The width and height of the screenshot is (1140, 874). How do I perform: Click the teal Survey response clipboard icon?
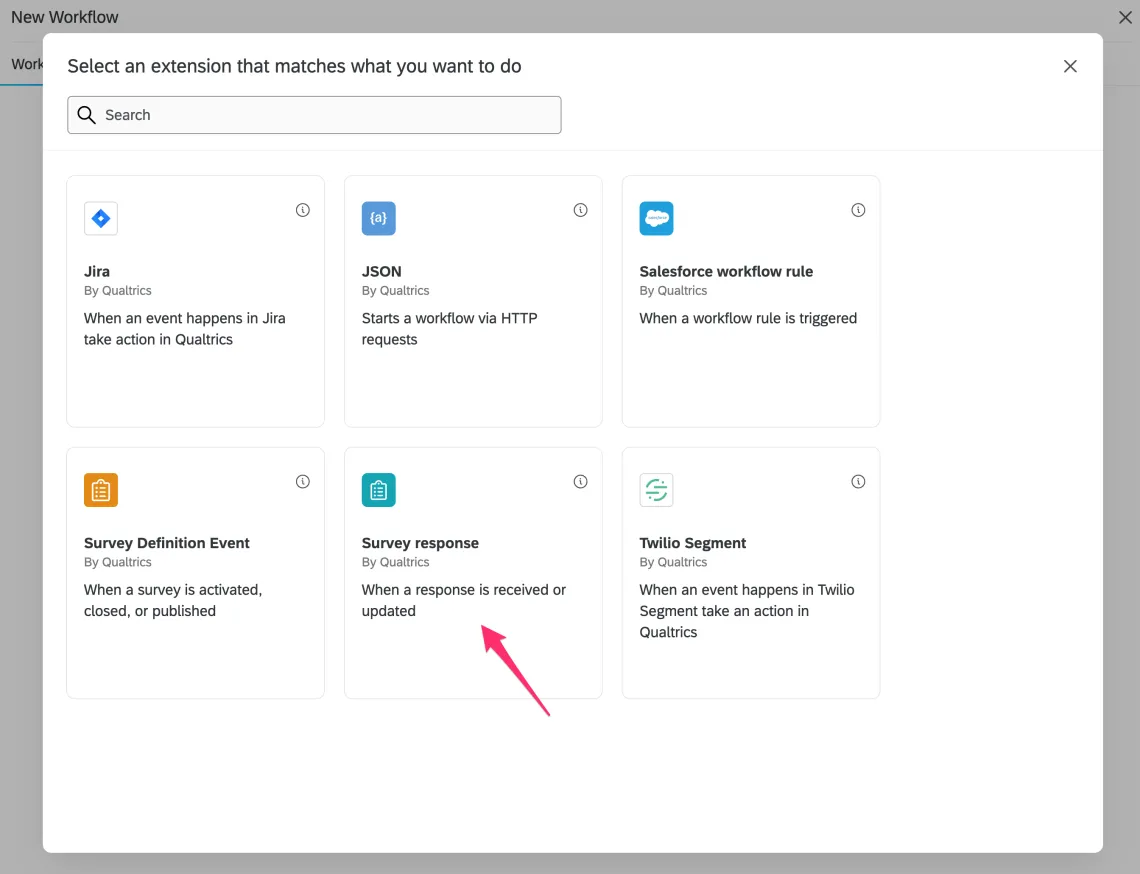pyautogui.click(x=379, y=490)
